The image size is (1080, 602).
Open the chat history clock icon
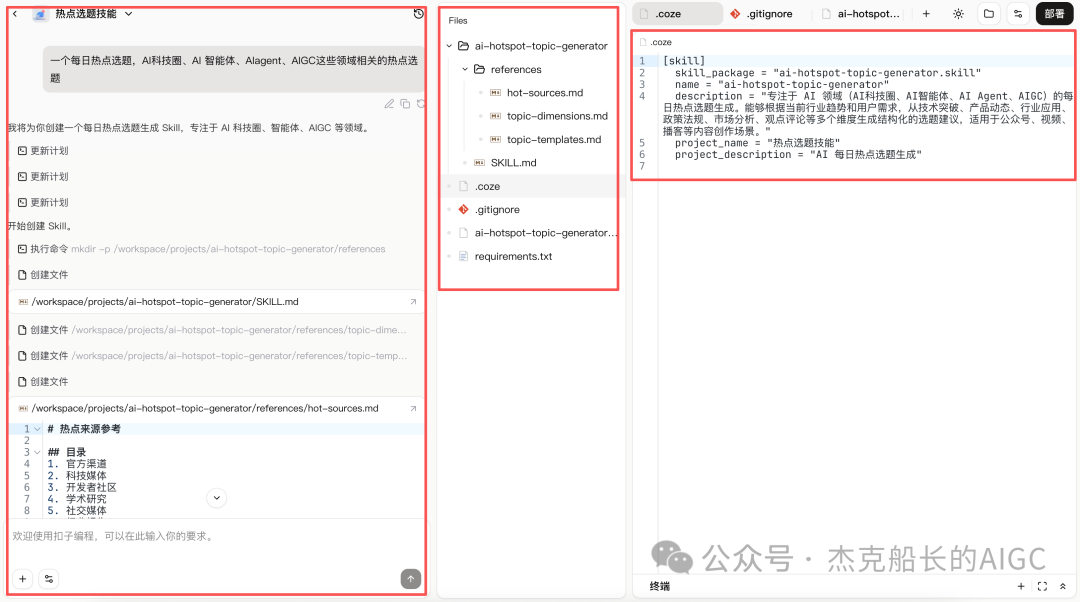coord(418,14)
